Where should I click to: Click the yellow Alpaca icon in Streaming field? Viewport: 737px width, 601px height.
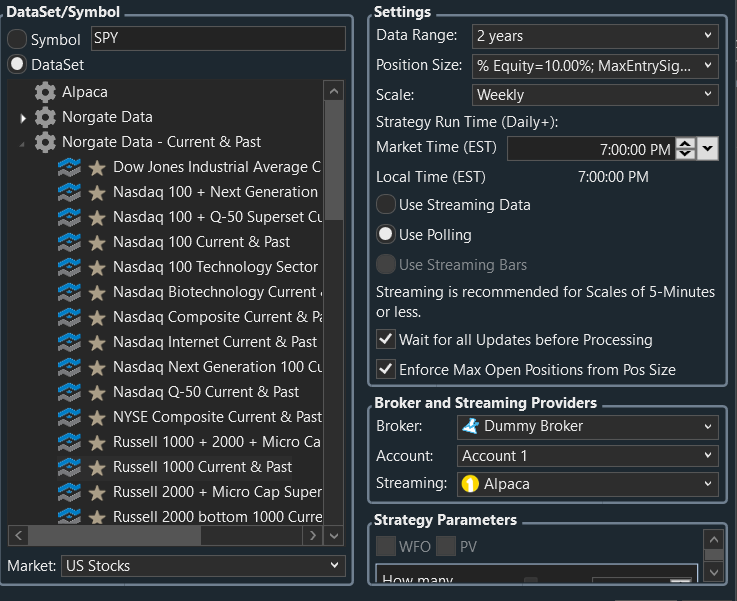[x=470, y=484]
